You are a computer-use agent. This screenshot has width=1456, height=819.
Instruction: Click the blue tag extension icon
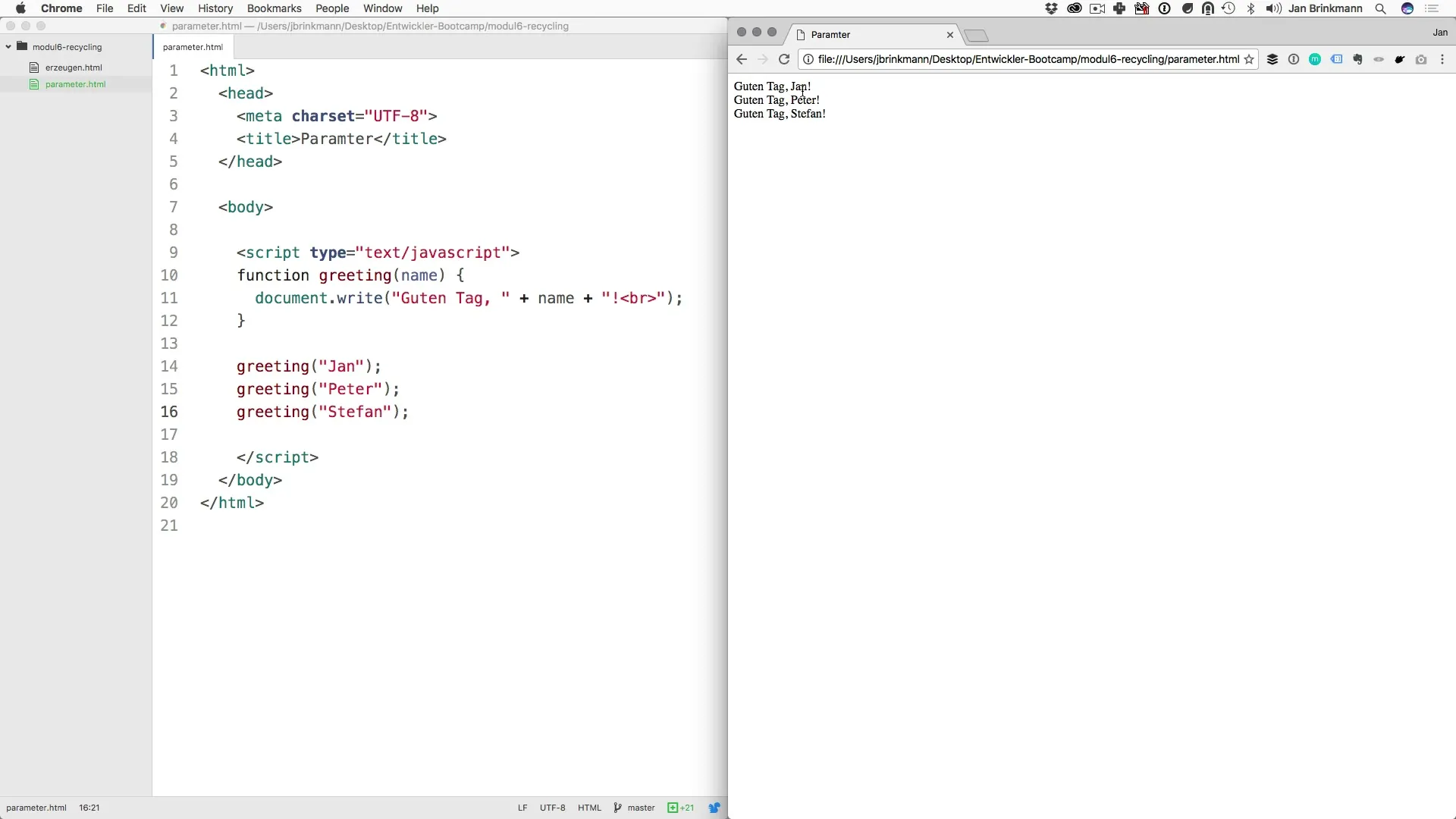(x=1336, y=59)
